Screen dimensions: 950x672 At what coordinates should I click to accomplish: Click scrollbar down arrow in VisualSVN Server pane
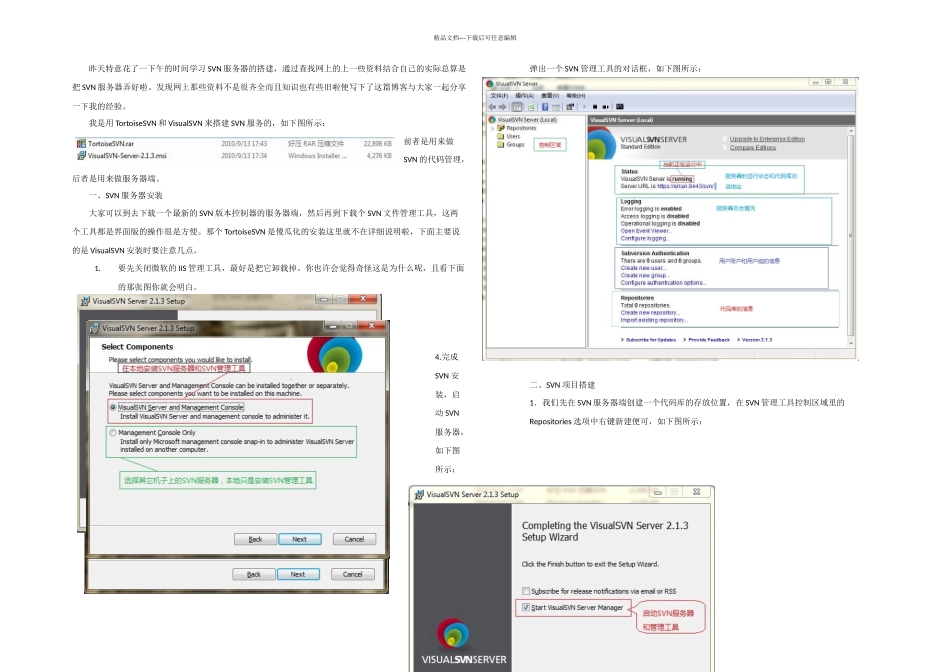pos(851,343)
